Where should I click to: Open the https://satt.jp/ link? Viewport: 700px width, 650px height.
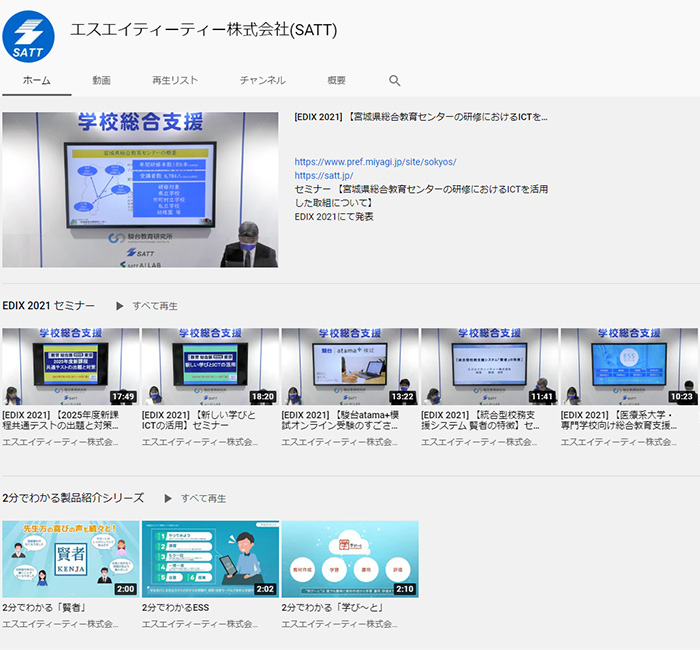point(324,175)
